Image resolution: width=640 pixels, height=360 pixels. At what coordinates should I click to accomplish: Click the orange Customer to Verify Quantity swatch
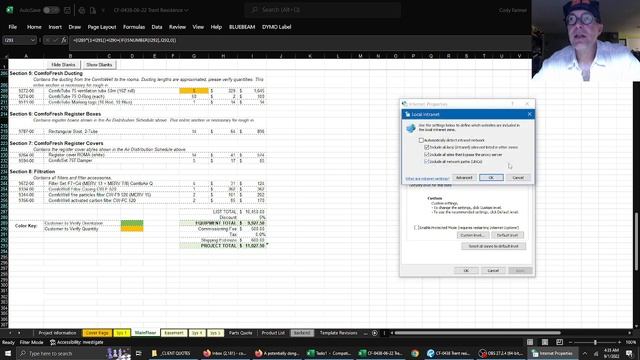pyautogui.click(x=132, y=229)
